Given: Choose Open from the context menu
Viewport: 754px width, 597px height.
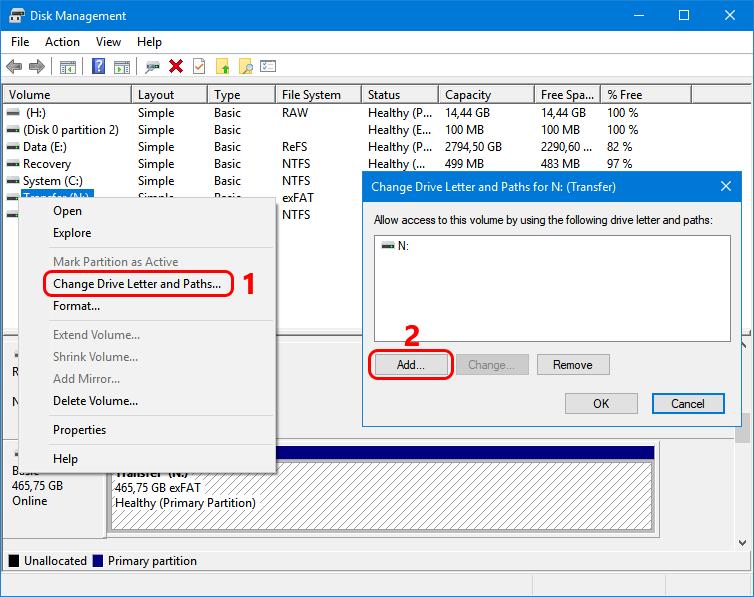Looking at the screenshot, I should point(67,211).
